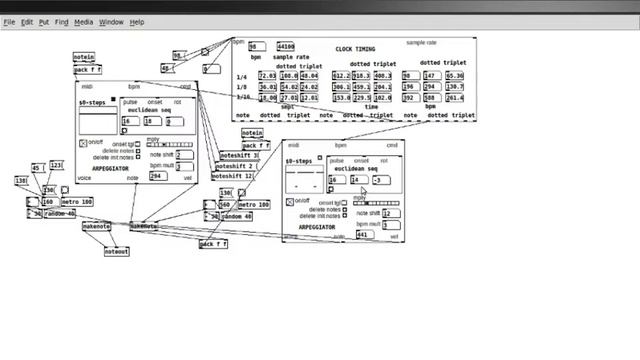The image size is (640, 360).
Task: Click the small square beside right $0-steps
Action: (x=320, y=158)
